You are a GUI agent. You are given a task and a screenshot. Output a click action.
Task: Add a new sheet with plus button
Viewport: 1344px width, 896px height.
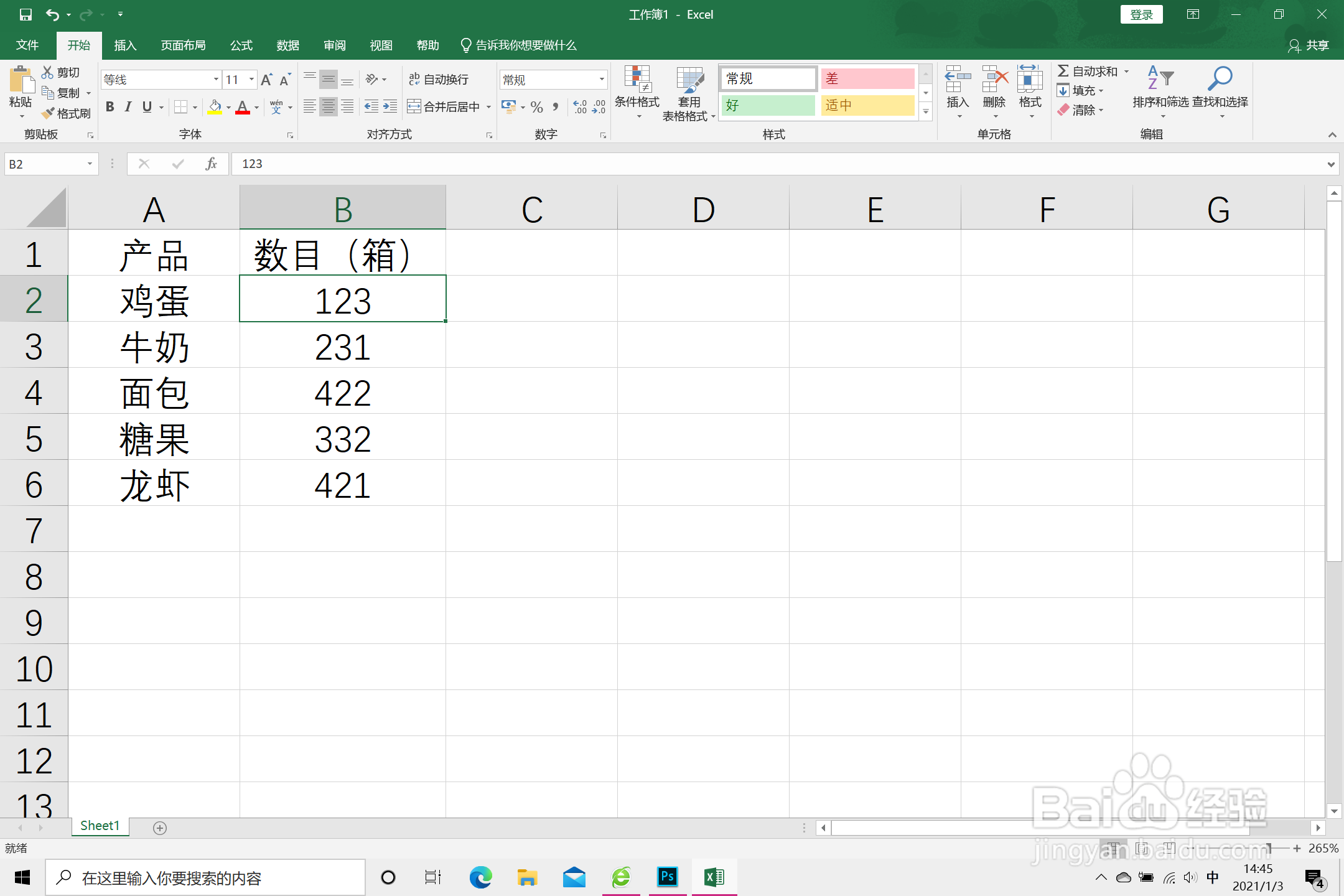[160, 828]
